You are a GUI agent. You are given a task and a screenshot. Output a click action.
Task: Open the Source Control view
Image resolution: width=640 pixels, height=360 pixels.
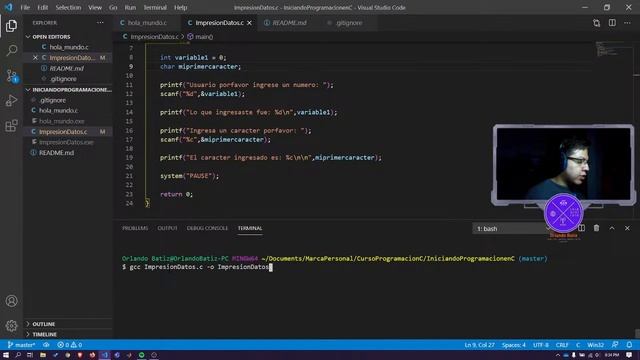11,76
